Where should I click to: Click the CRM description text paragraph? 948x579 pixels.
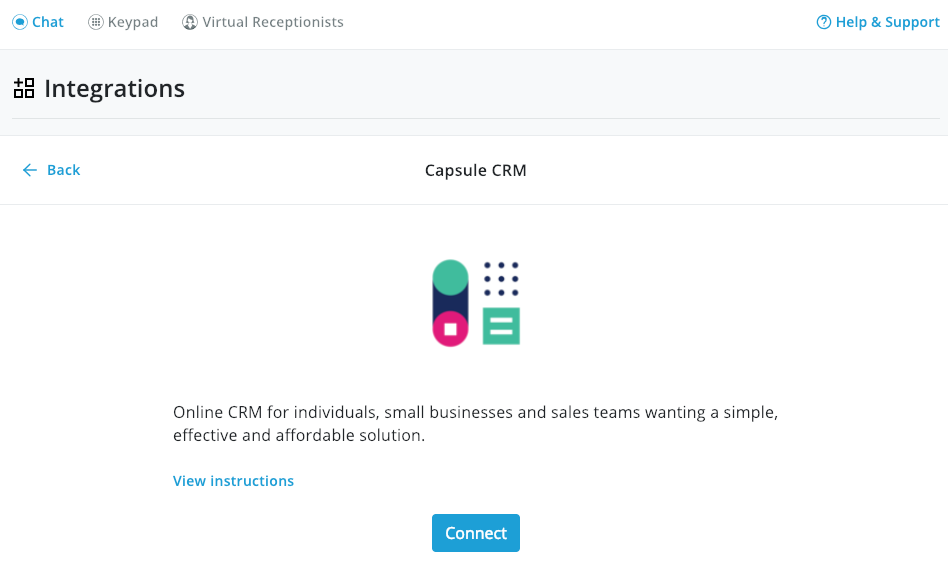(x=475, y=424)
